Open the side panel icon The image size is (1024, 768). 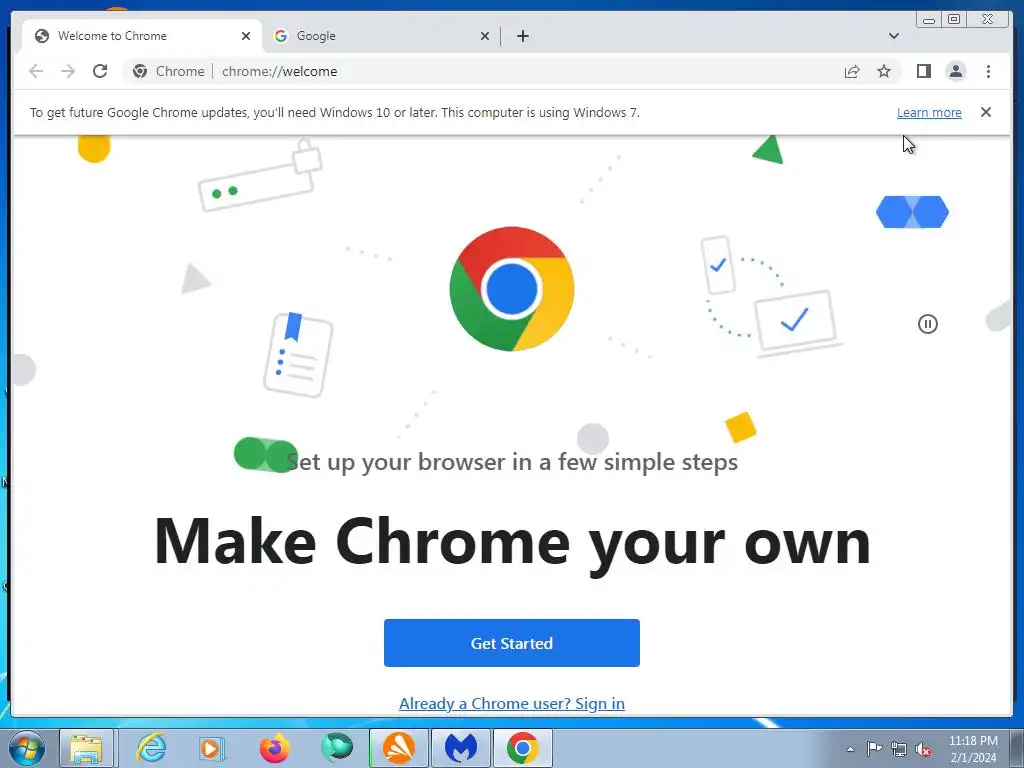pos(923,71)
